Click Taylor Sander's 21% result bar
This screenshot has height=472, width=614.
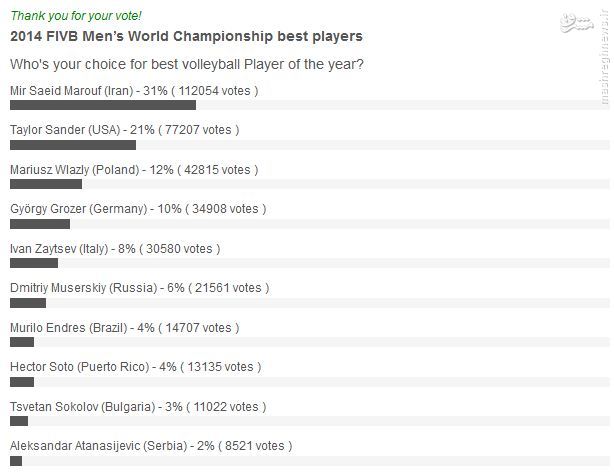click(72, 145)
